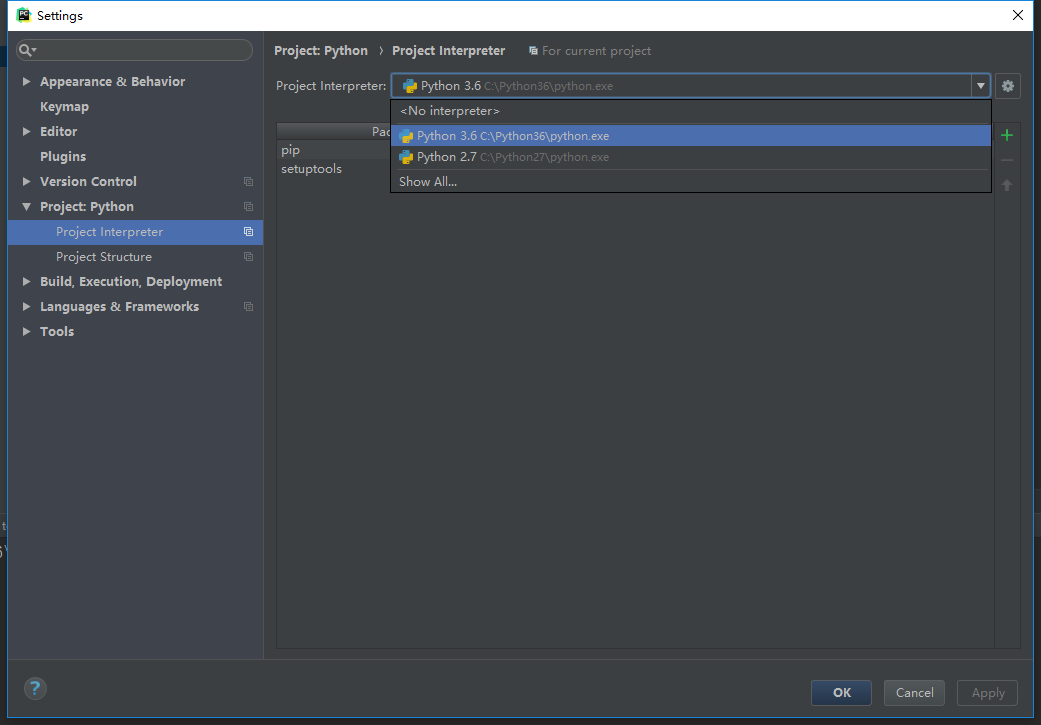Click Python icon of the 2.7 interpreter entry
Image resolution: width=1041 pixels, height=725 pixels.
406,157
